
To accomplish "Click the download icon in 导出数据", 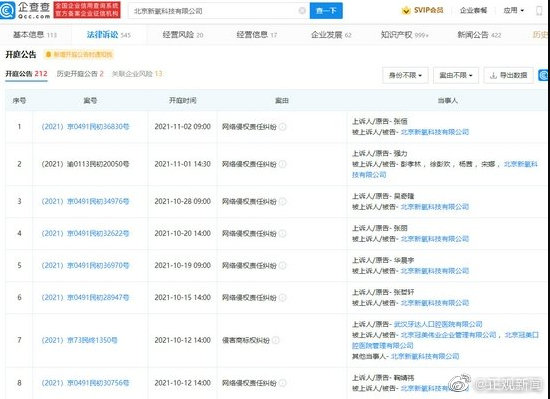I will [x=493, y=75].
